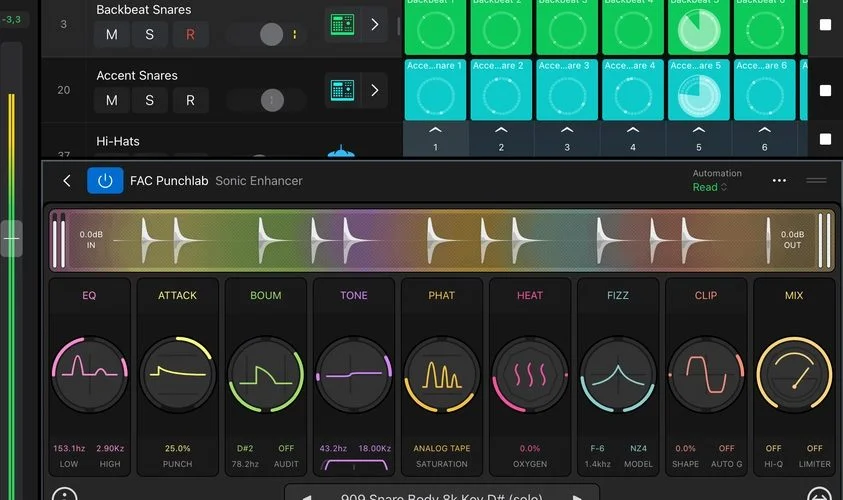Stop Accent Snares row with square button
Screen dimensions: 843x500
coord(825,90)
